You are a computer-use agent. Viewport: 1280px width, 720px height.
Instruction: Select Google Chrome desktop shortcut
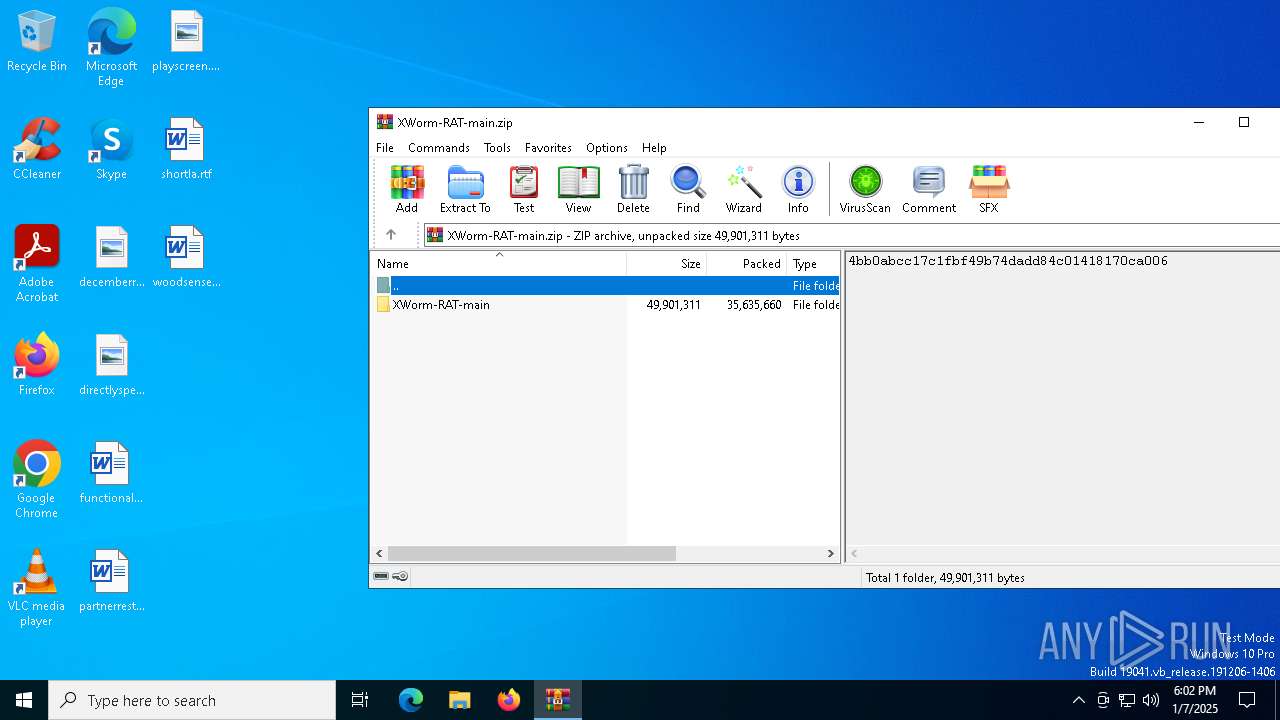37,480
